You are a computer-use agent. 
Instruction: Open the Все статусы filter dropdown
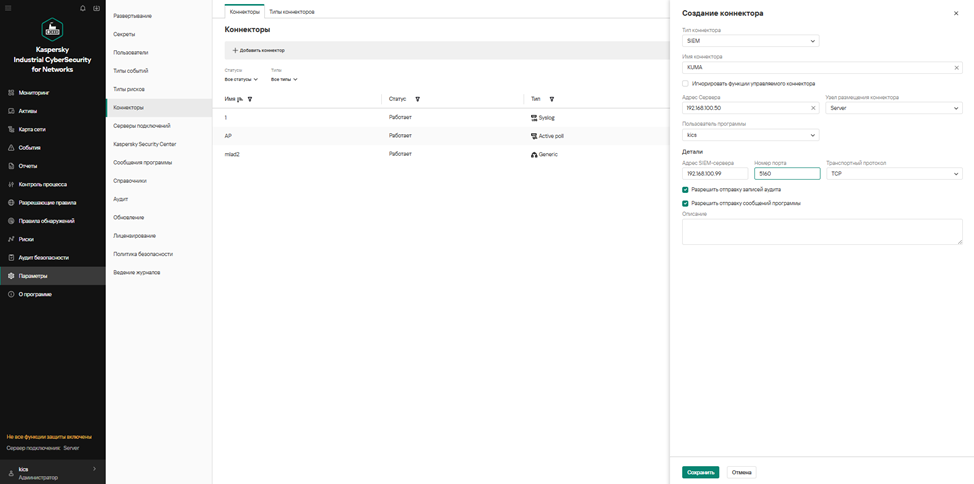pyautogui.click(x=241, y=79)
